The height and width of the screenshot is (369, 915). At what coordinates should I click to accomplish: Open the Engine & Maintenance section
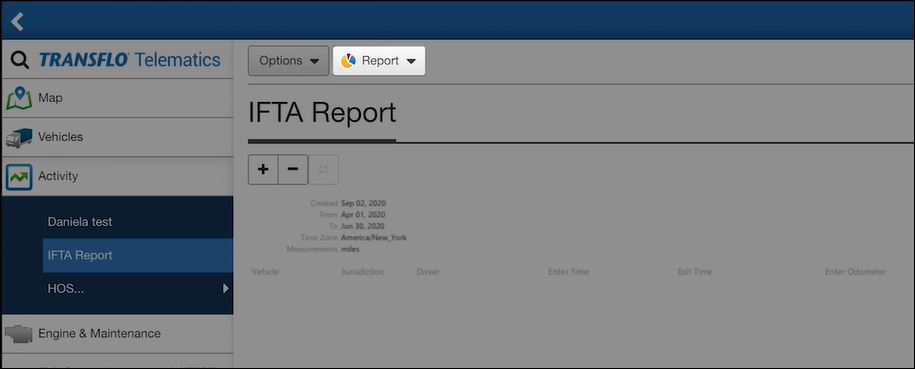point(117,334)
